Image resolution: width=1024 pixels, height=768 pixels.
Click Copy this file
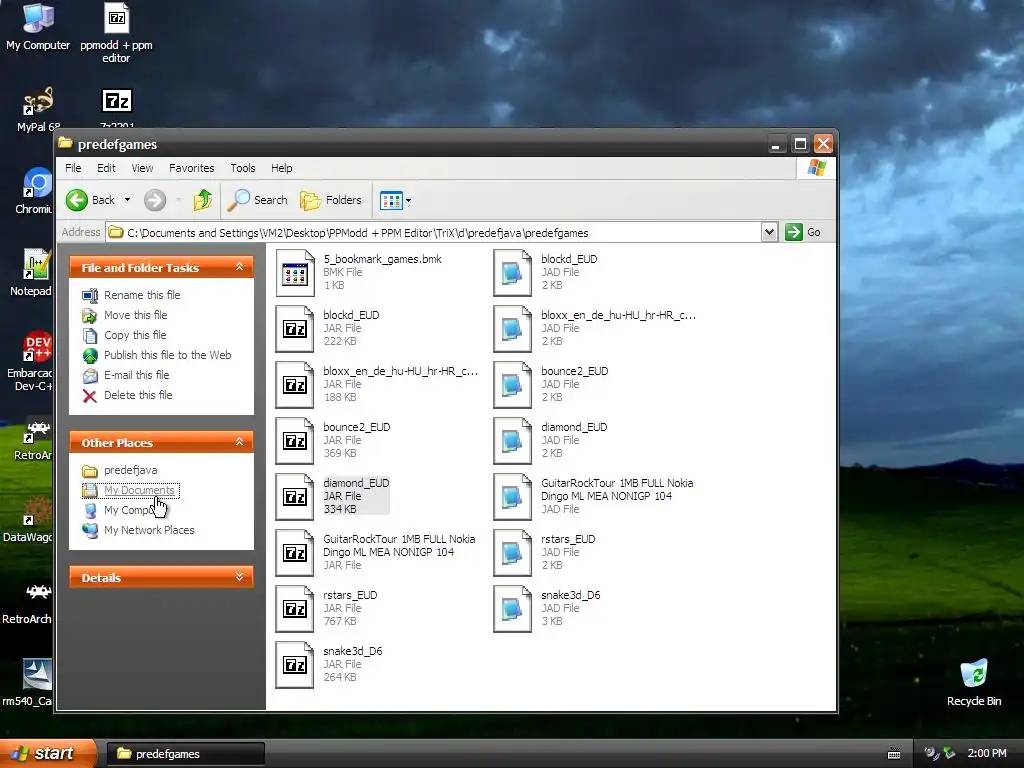tap(135, 335)
